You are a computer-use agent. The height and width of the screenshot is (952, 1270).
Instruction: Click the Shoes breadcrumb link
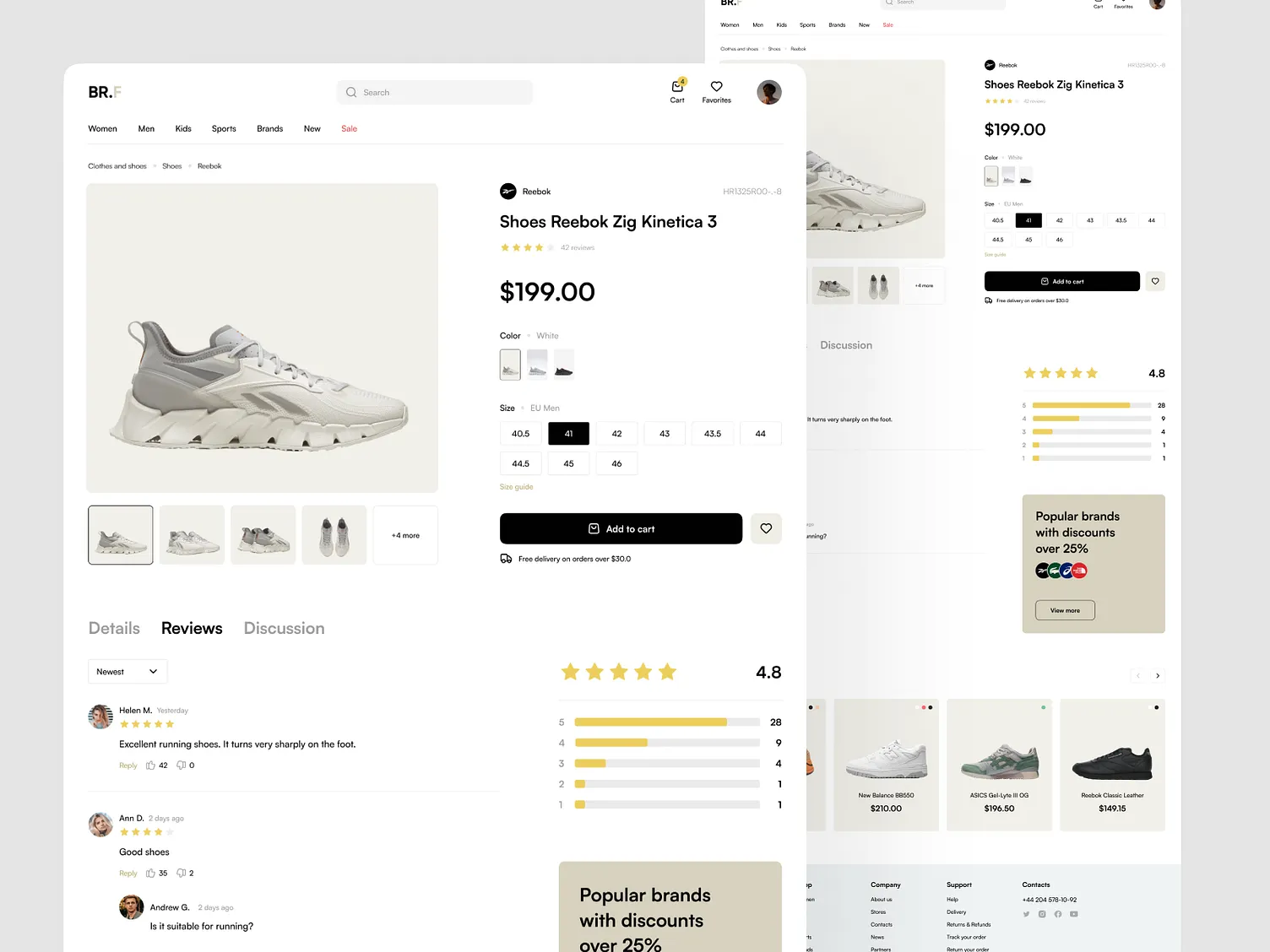[171, 165]
